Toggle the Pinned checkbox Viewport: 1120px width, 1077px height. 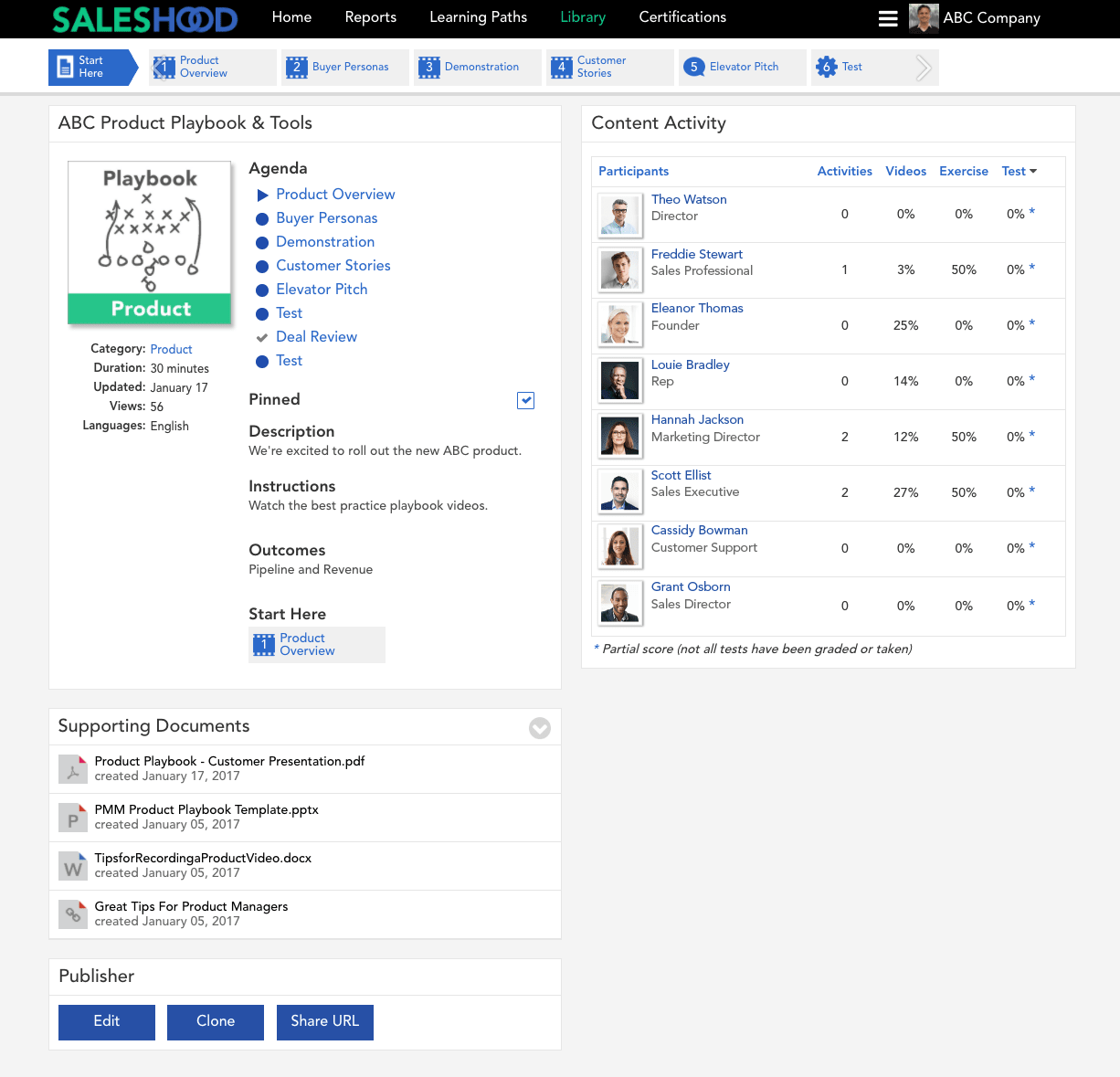pos(525,400)
